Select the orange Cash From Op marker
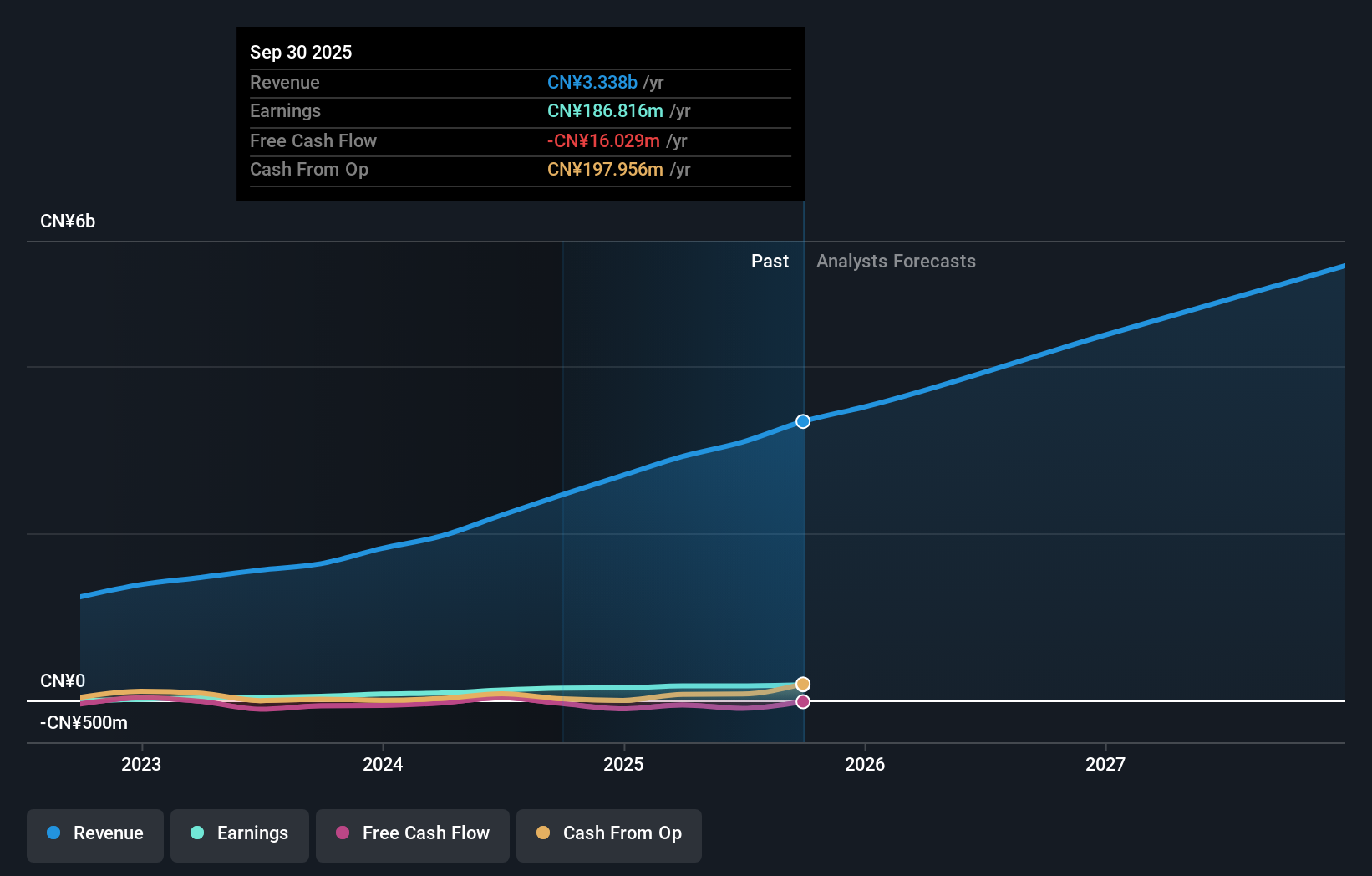Viewport: 1372px width, 876px height. 802,684
